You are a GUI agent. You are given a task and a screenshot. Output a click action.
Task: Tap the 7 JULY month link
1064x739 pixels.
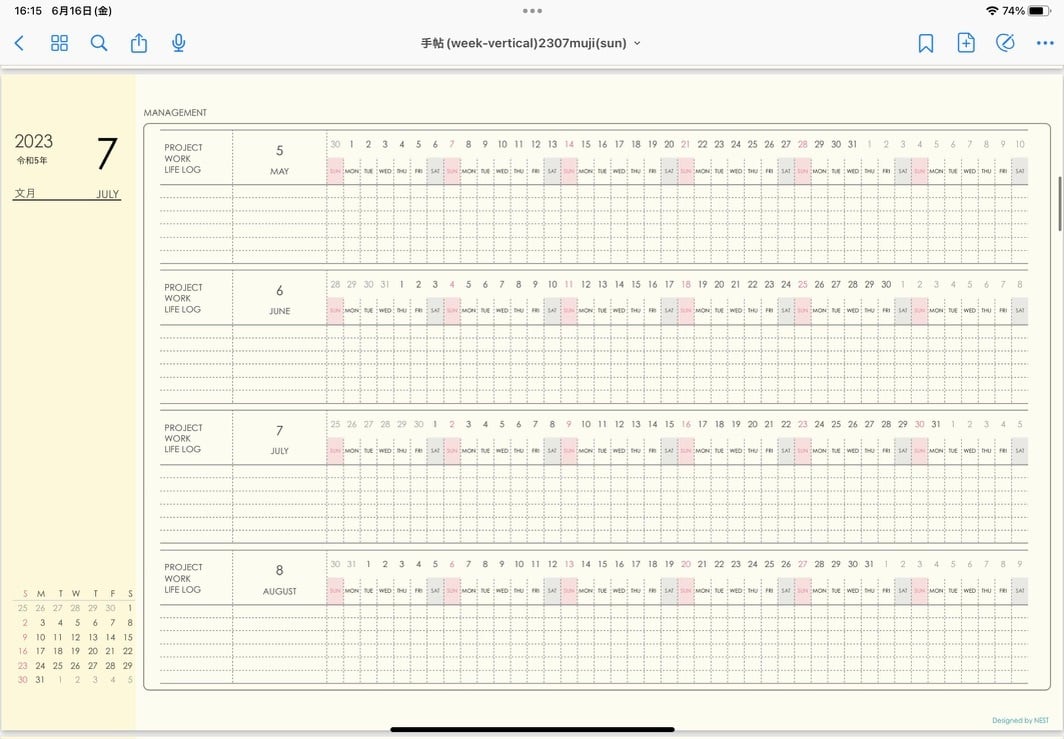pos(280,439)
